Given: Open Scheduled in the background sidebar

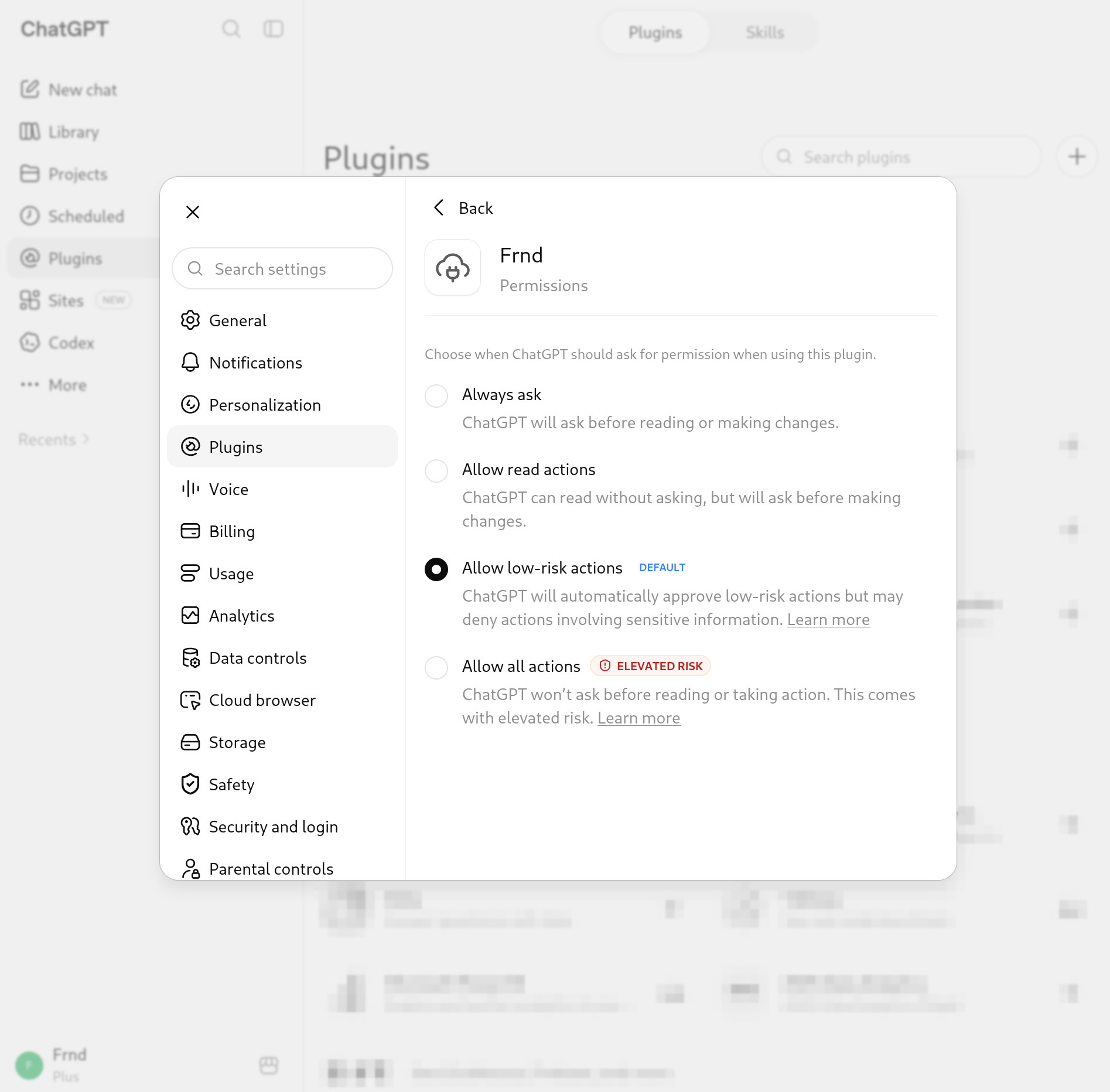Looking at the screenshot, I should (72, 216).
